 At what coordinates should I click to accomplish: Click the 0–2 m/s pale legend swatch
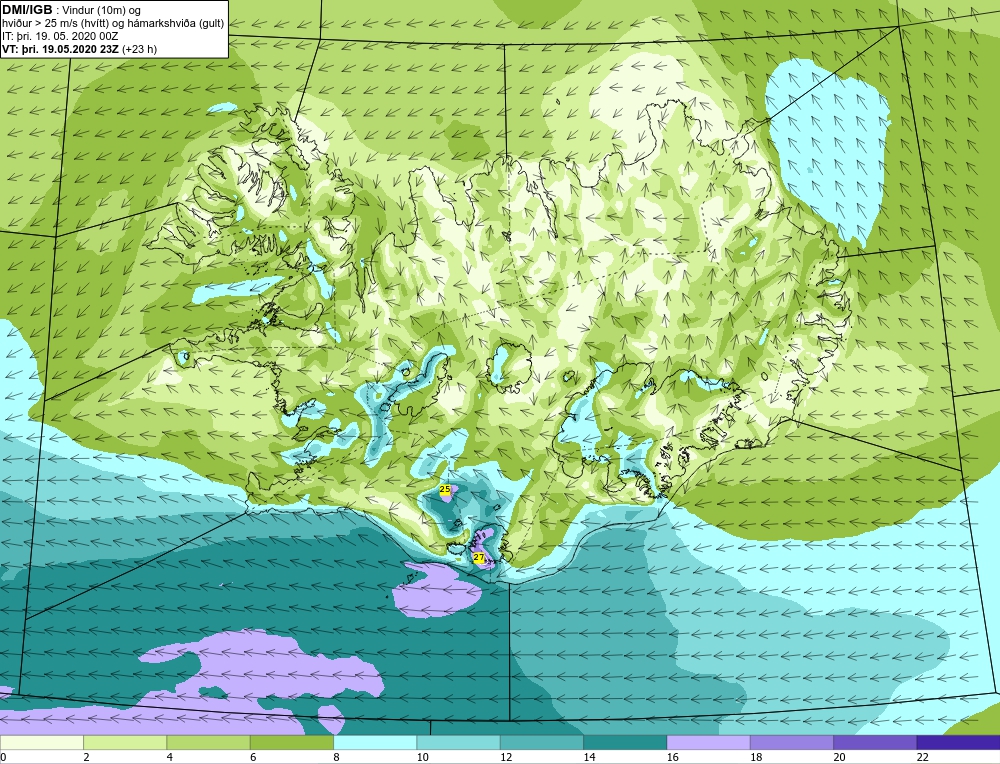pyautogui.click(x=41, y=742)
